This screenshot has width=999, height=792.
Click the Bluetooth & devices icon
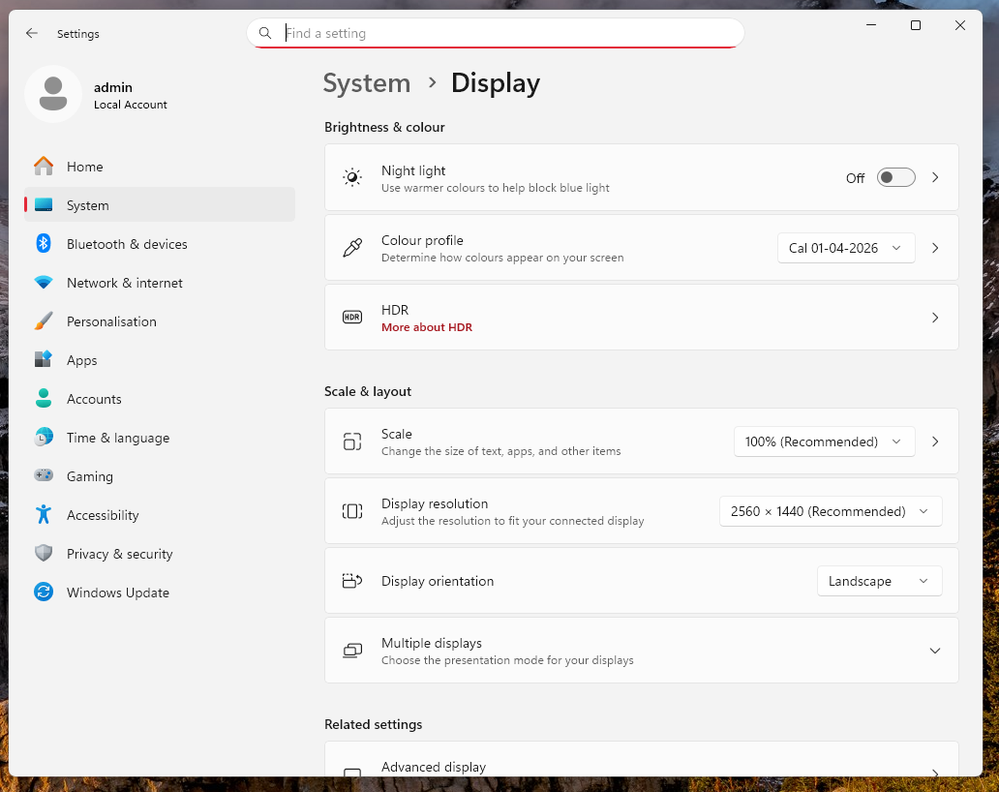pos(43,244)
